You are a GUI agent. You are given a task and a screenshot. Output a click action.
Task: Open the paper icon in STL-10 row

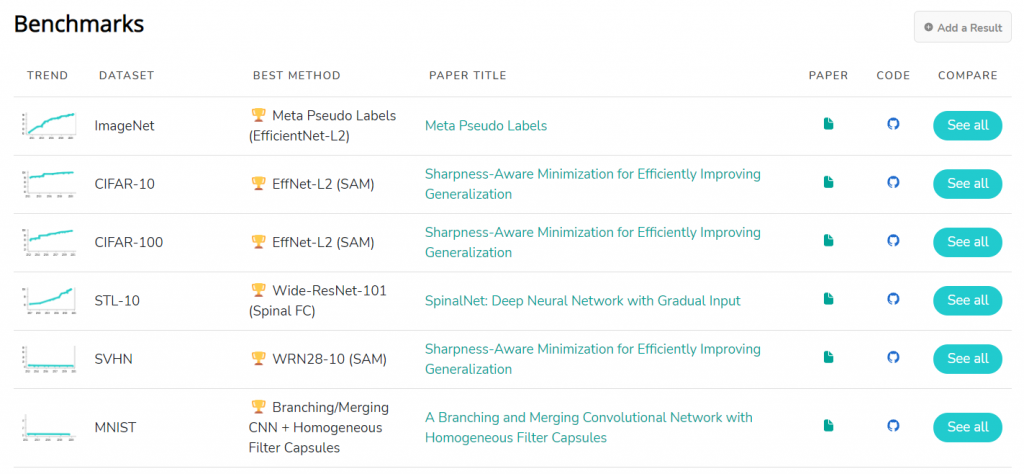(828, 299)
